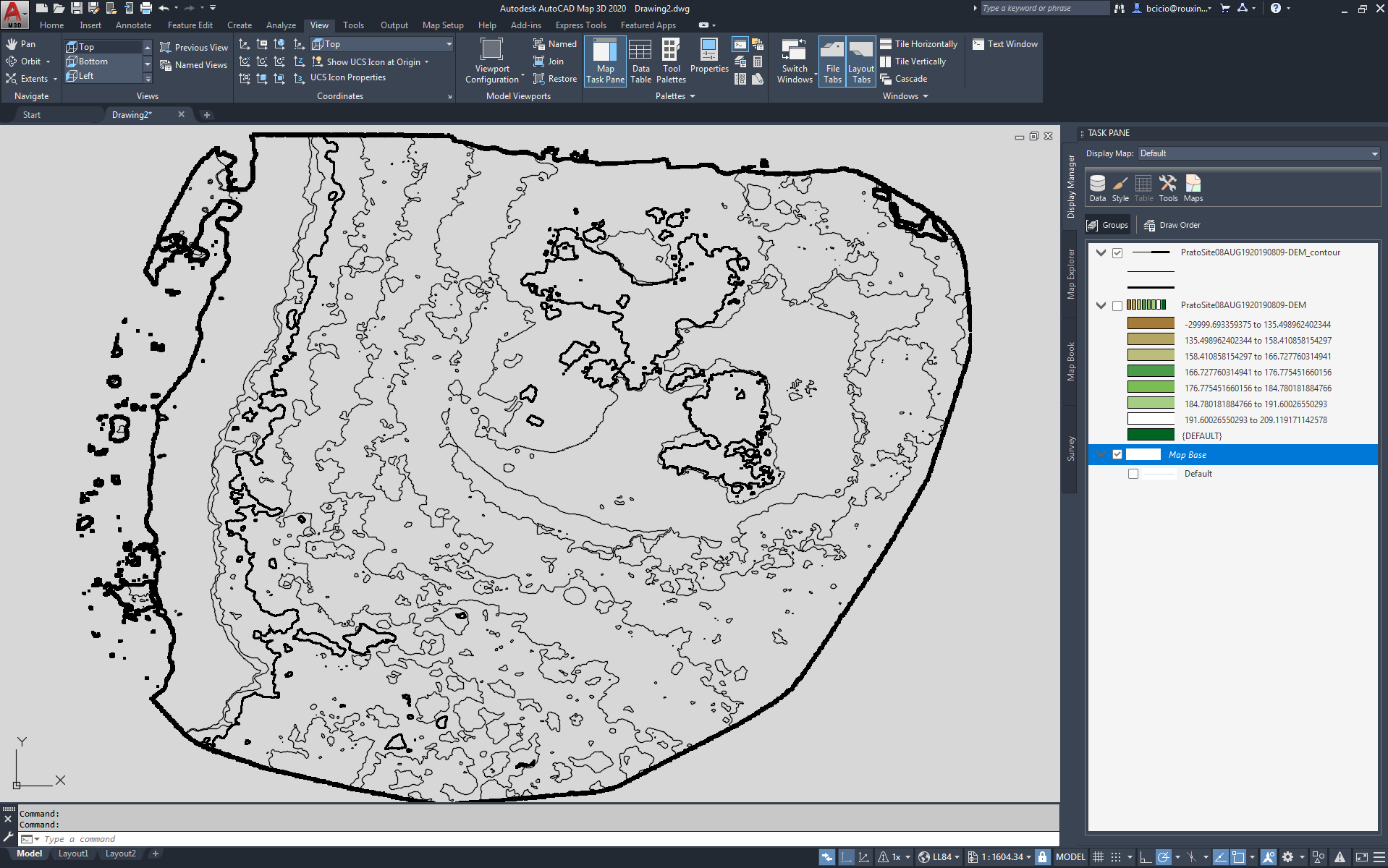
Task: Open the Display Map dropdown
Action: pyautogui.click(x=1373, y=153)
